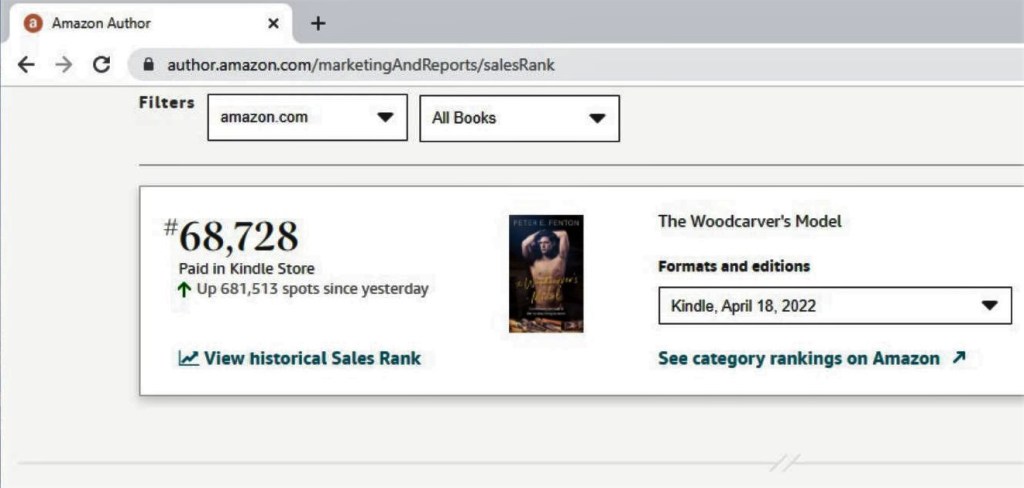The height and width of the screenshot is (488, 1024).
Task: Open the Kindle, April 18, 2022 edition dropdown
Action: click(834, 306)
